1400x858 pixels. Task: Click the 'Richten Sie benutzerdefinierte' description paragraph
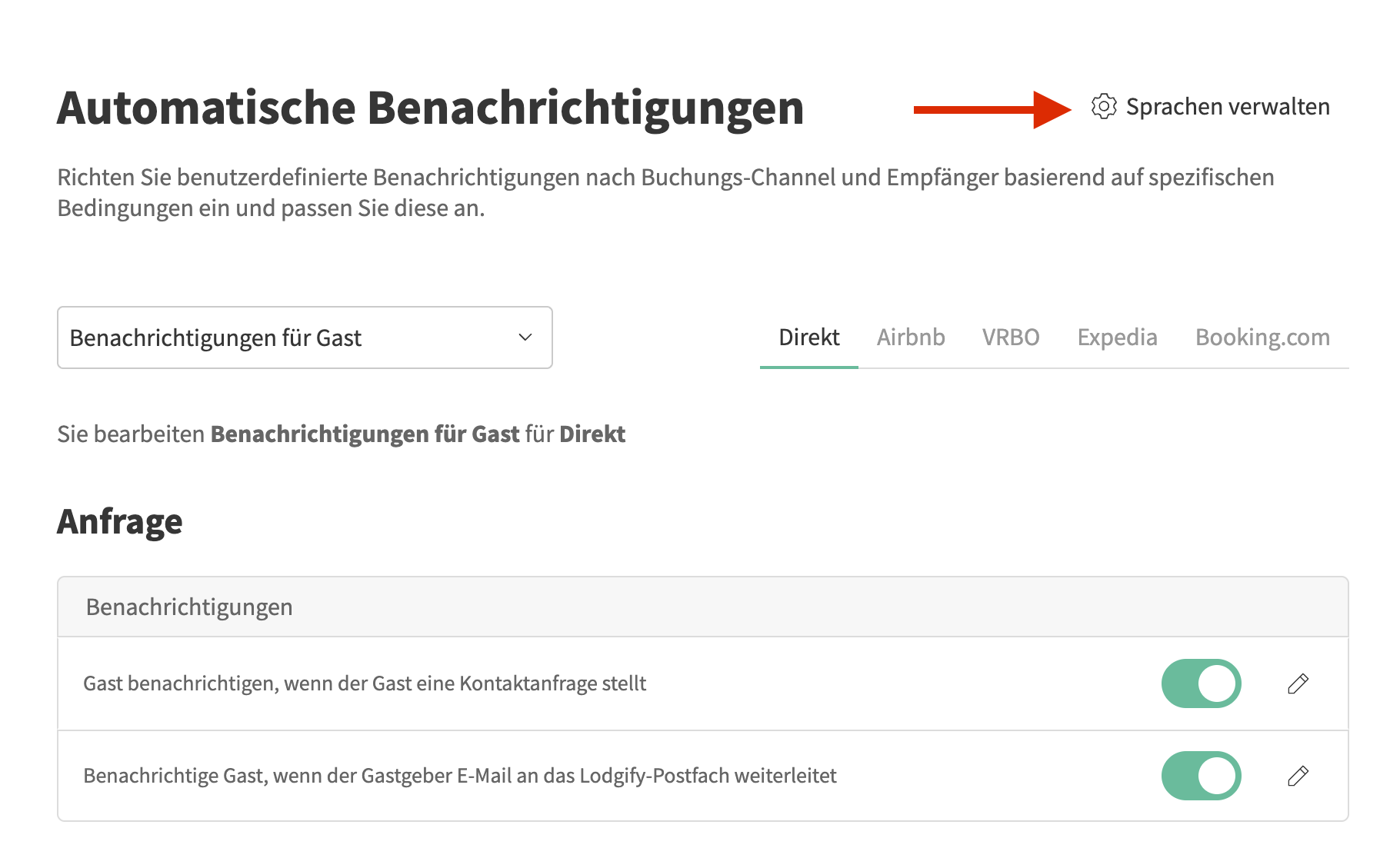click(665, 192)
